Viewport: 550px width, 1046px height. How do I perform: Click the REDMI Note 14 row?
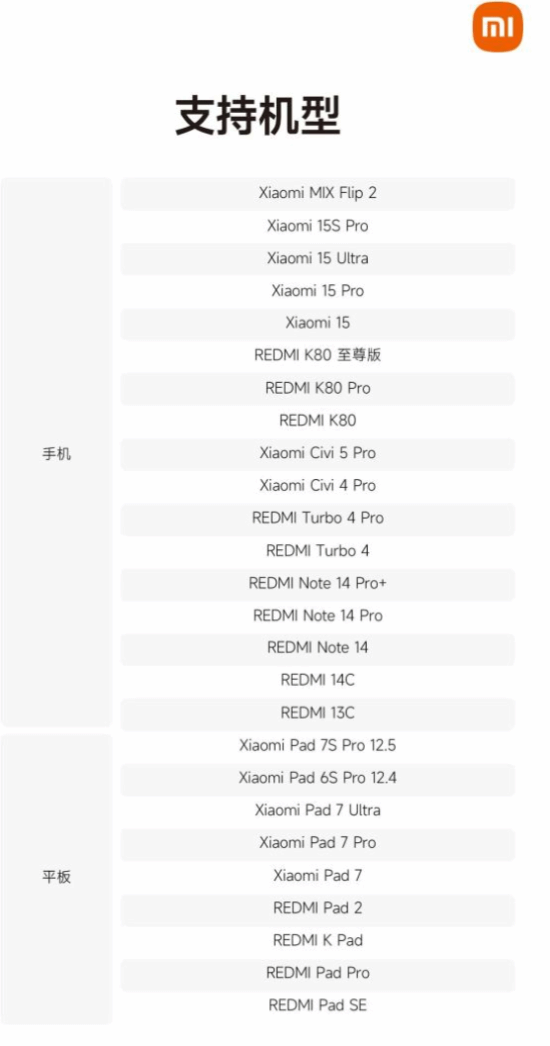(x=318, y=648)
